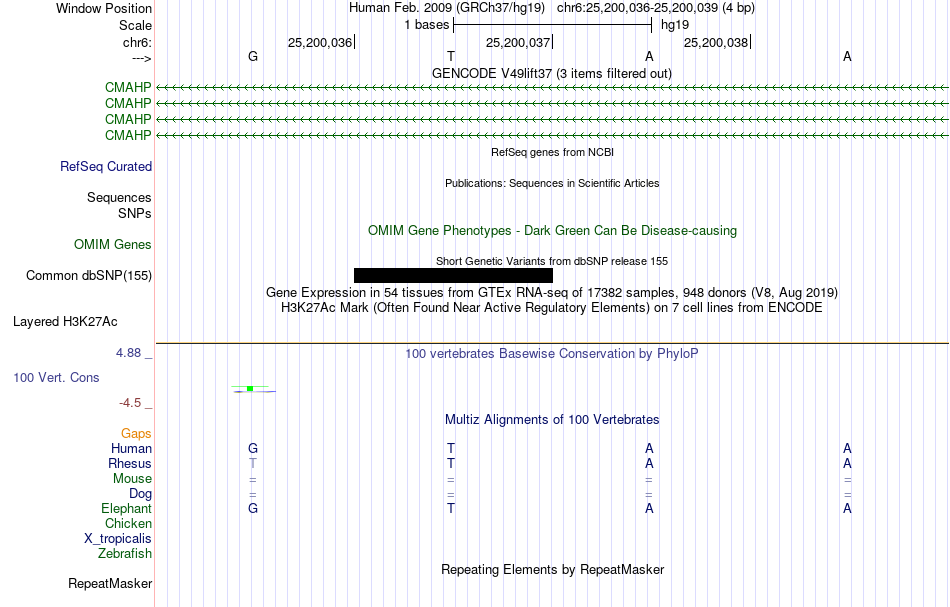Screen dimensions: 950x607
Task: Click the Window Position label
Action: 104,8
